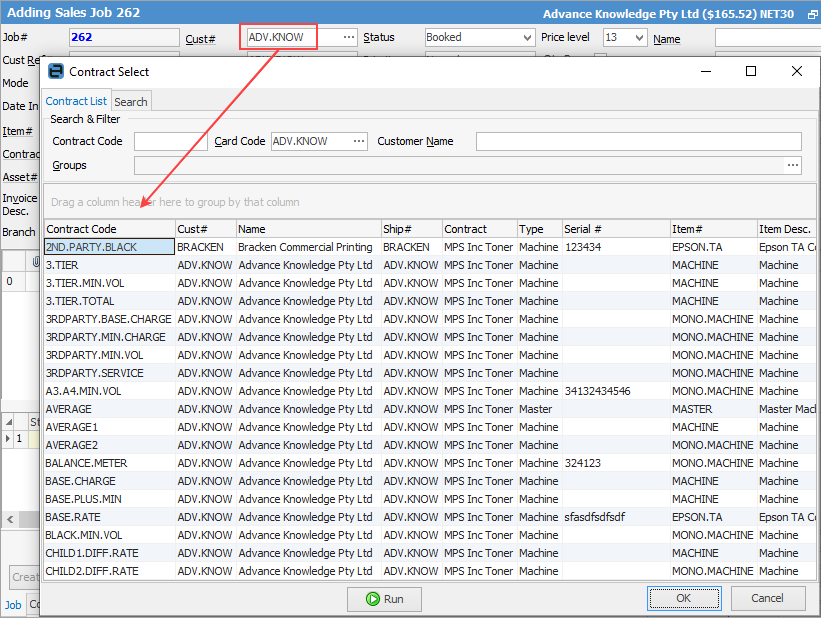Image resolution: width=821 pixels, height=618 pixels.
Task: Maximize the Contract Select dialog
Action: point(751,72)
